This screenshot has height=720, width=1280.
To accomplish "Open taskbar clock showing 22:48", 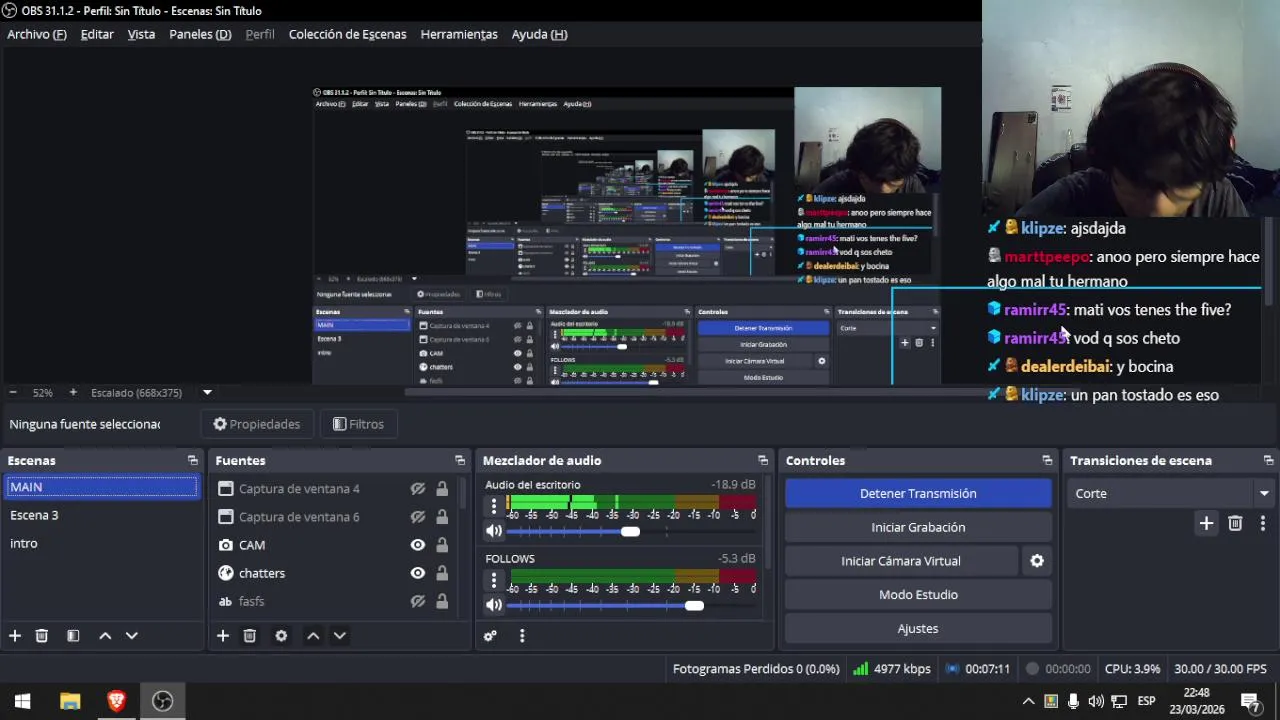I will (x=1197, y=701).
